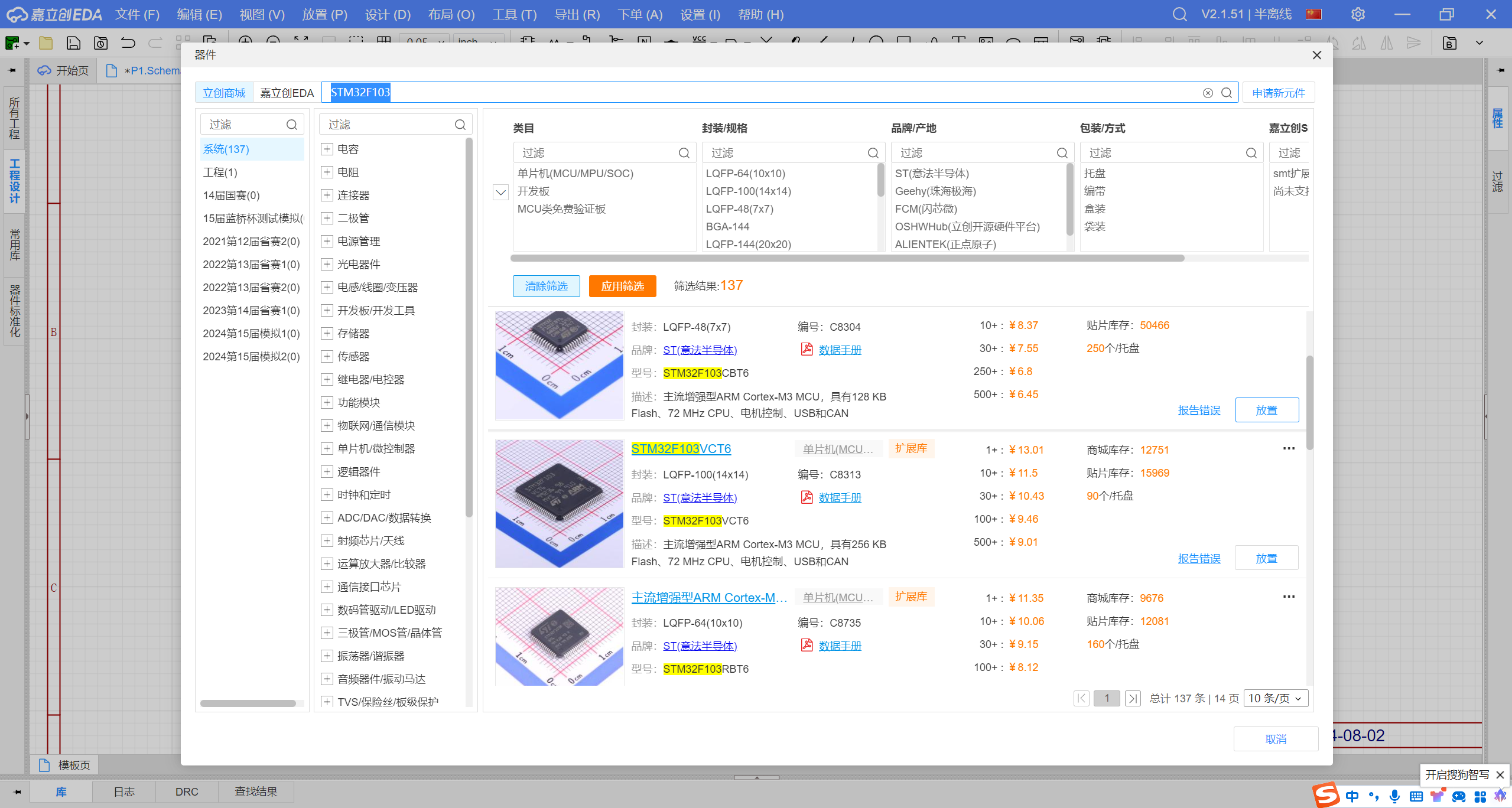Select LQFP-100(14x14) in the package filter list
This screenshot has height=808, width=1512.
pyautogui.click(x=748, y=191)
